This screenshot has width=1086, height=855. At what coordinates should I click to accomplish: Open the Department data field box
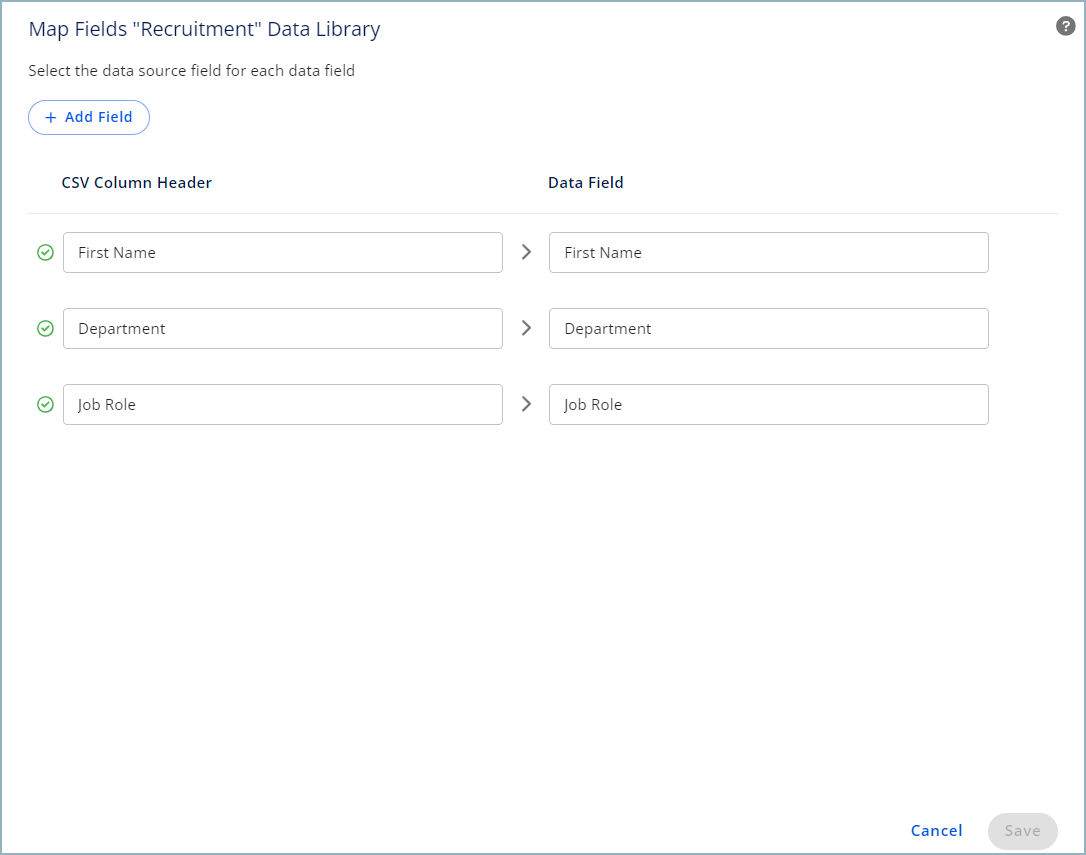click(768, 329)
